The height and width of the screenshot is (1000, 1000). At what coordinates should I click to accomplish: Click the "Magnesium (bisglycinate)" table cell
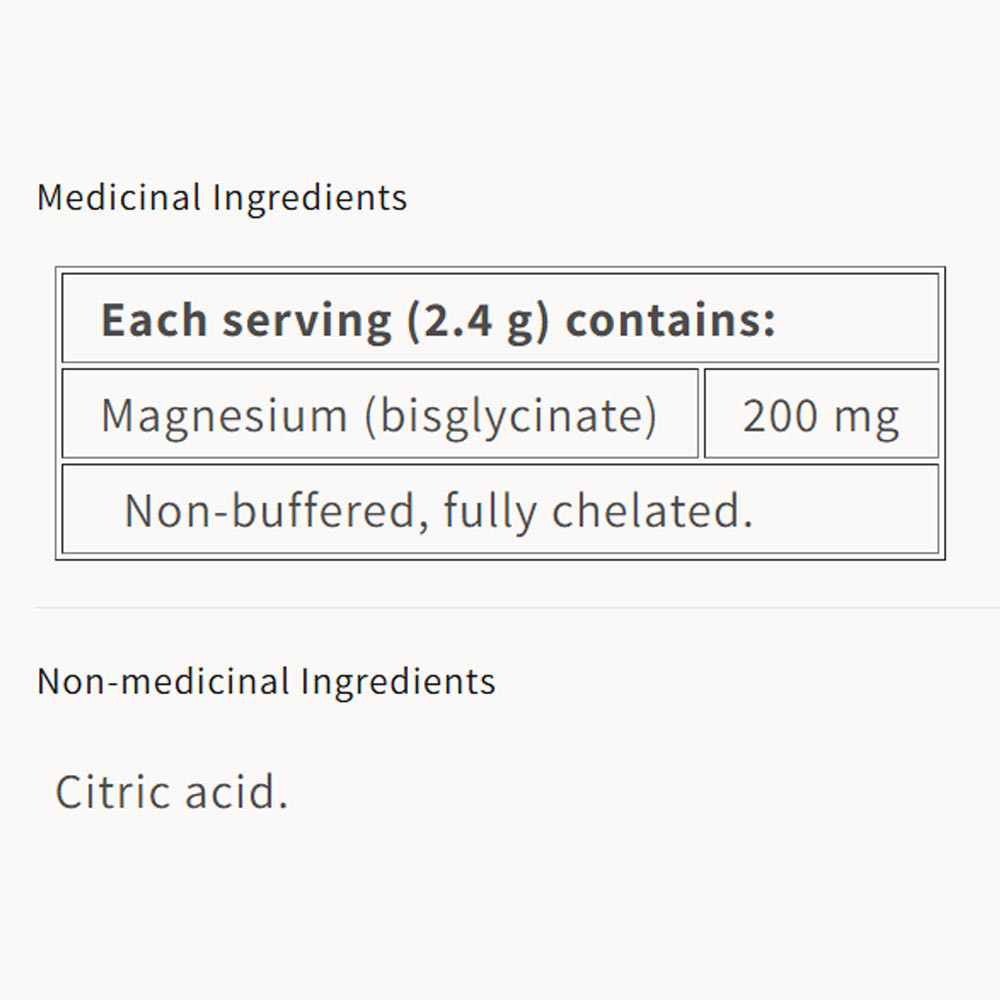[379, 414]
